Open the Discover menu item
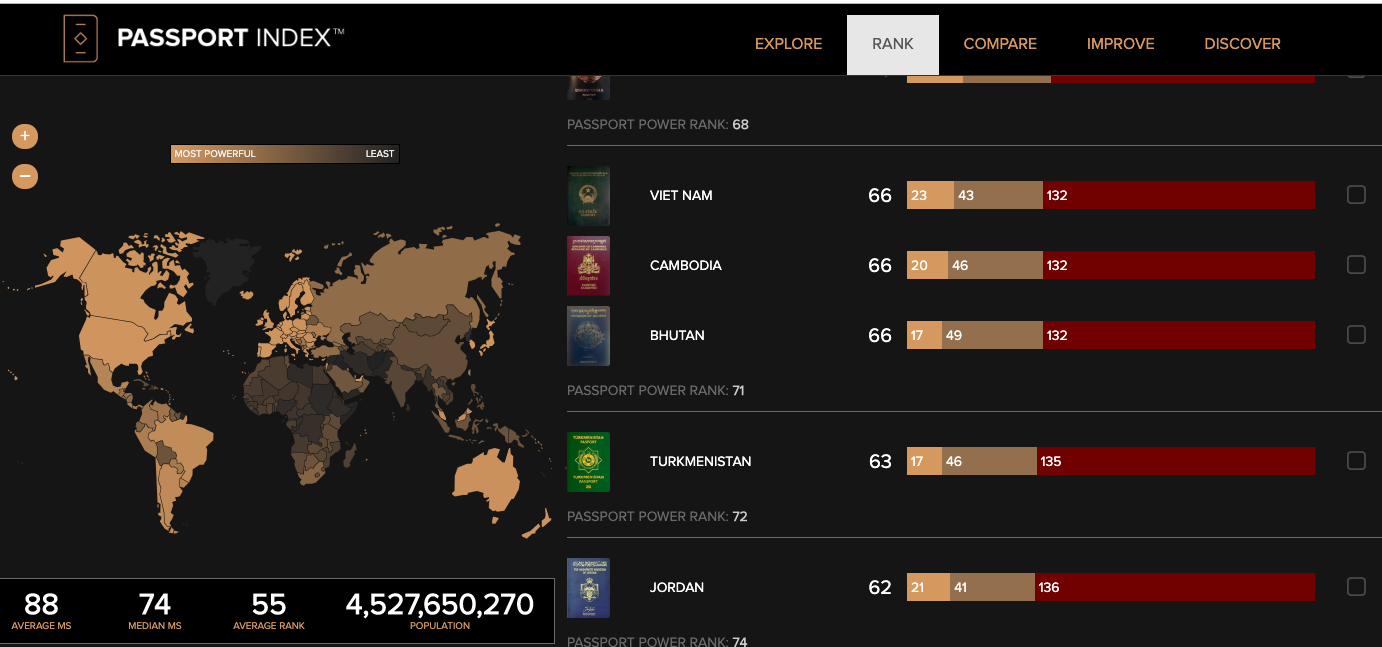This screenshot has width=1382, height=647. point(1242,44)
